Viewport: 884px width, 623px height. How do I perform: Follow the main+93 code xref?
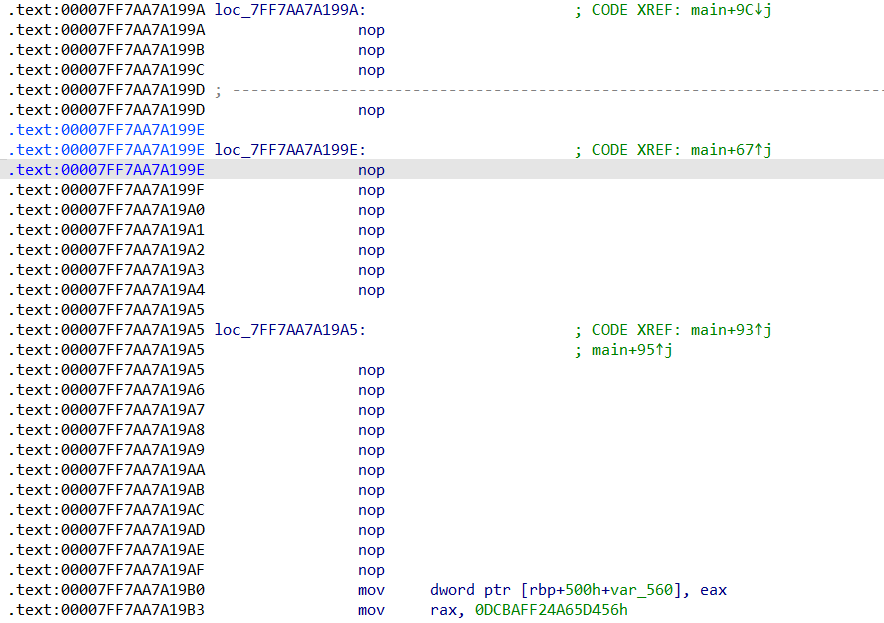731,330
